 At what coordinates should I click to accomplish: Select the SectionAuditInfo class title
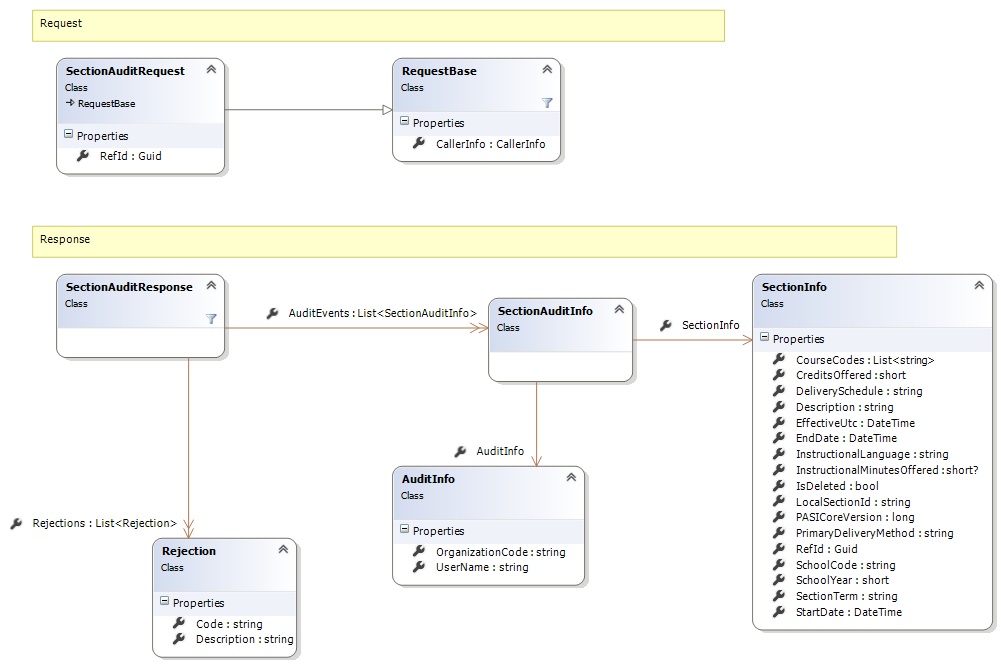545,311
